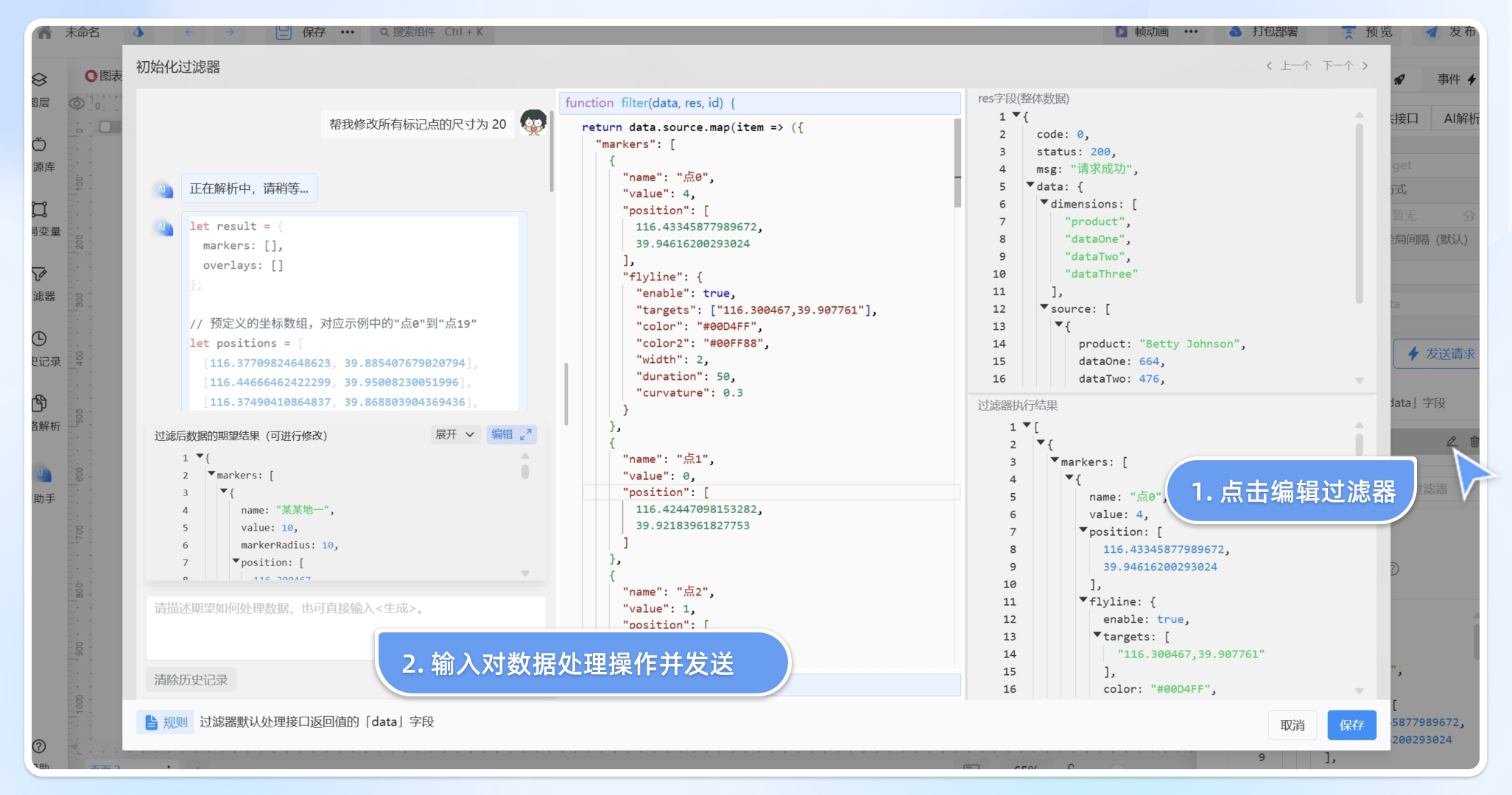Click the pencil edit filter icon
Image resolution: width=1512 pixels, height=795 pixels.
[1451, 442]
